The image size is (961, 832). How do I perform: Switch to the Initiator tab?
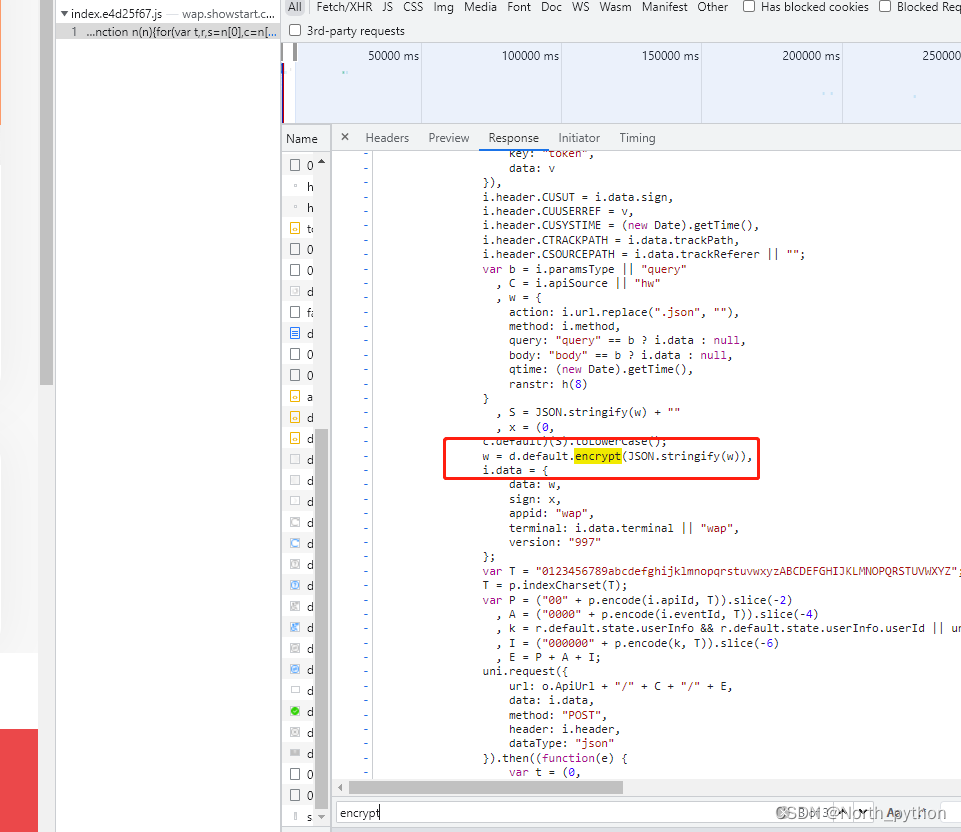click(579, 138)
